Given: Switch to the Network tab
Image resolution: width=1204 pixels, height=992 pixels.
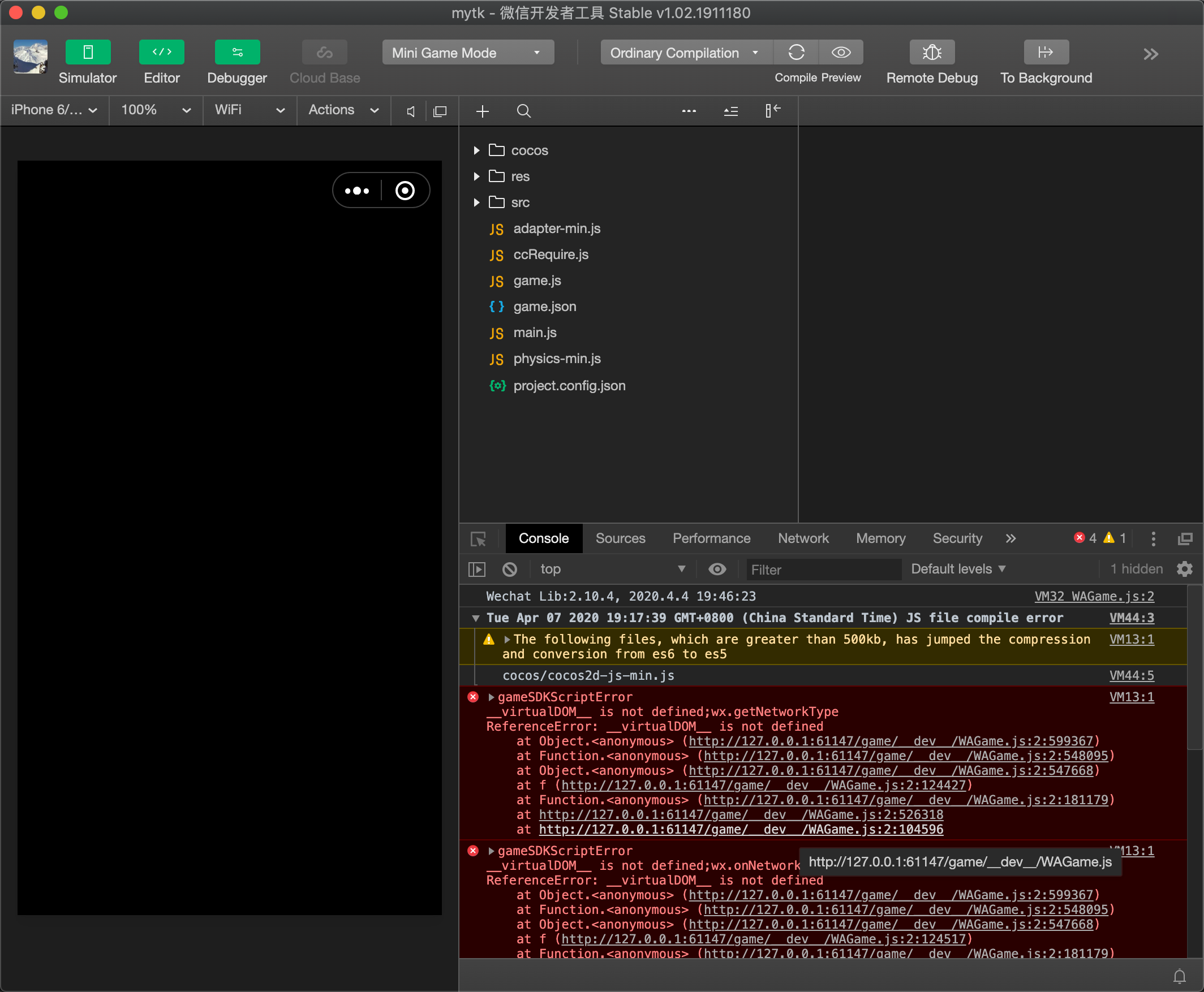Looking at the screenshot, I should pyautogui.click(x=803, y=538).
